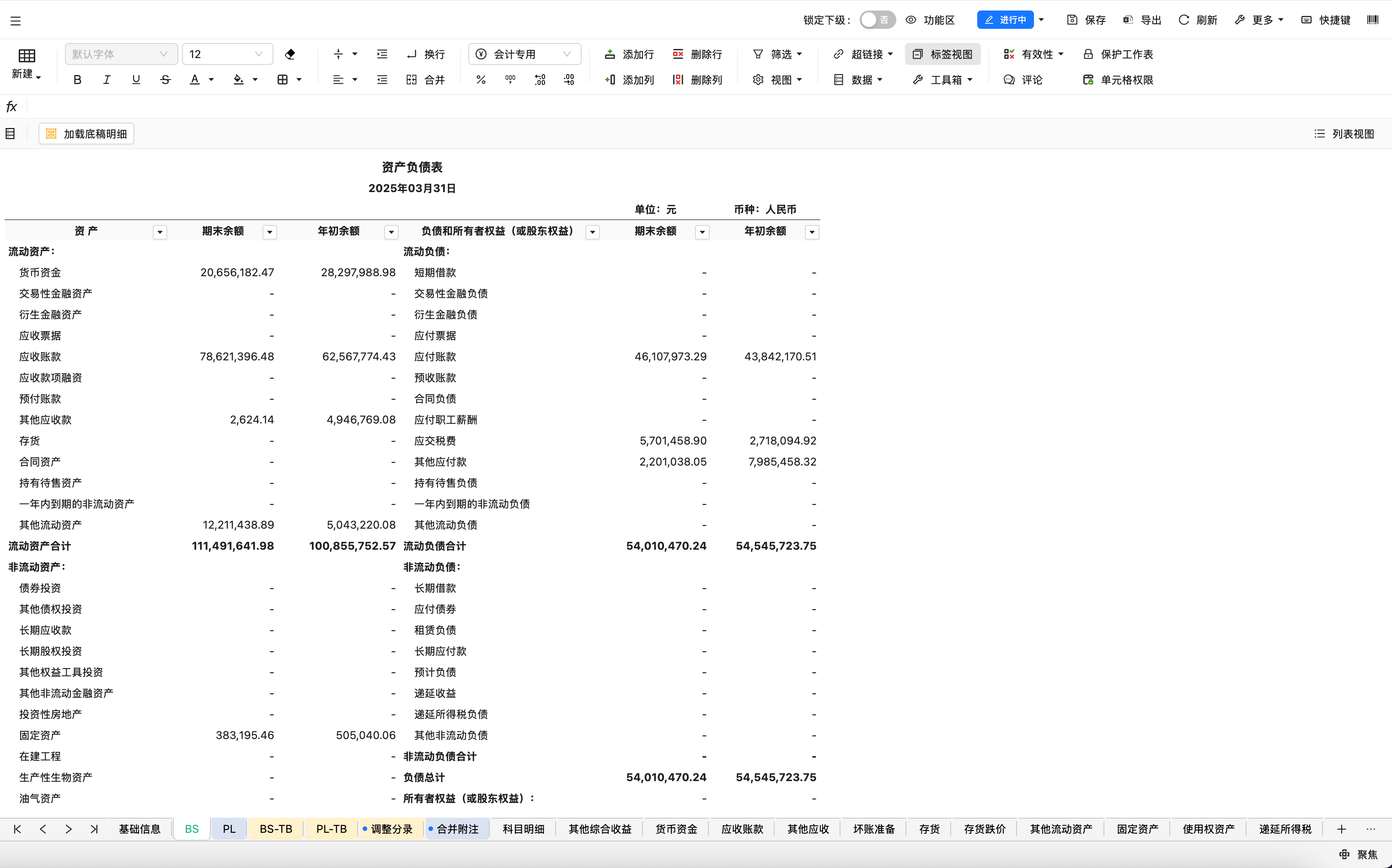Click the formula bar input field
Image resolution: width=1392 pixels, height=868 pixels.
(x=689, y=107)
